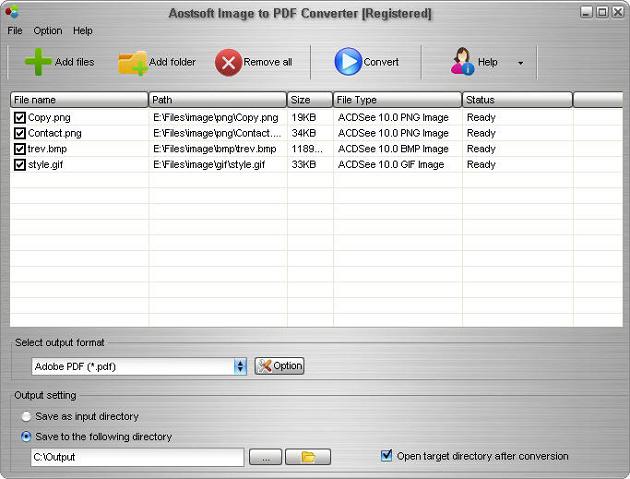Screen dimensions: 630x479
Task: Browse output directory with the ellipsis button
Action: point(265,457)
